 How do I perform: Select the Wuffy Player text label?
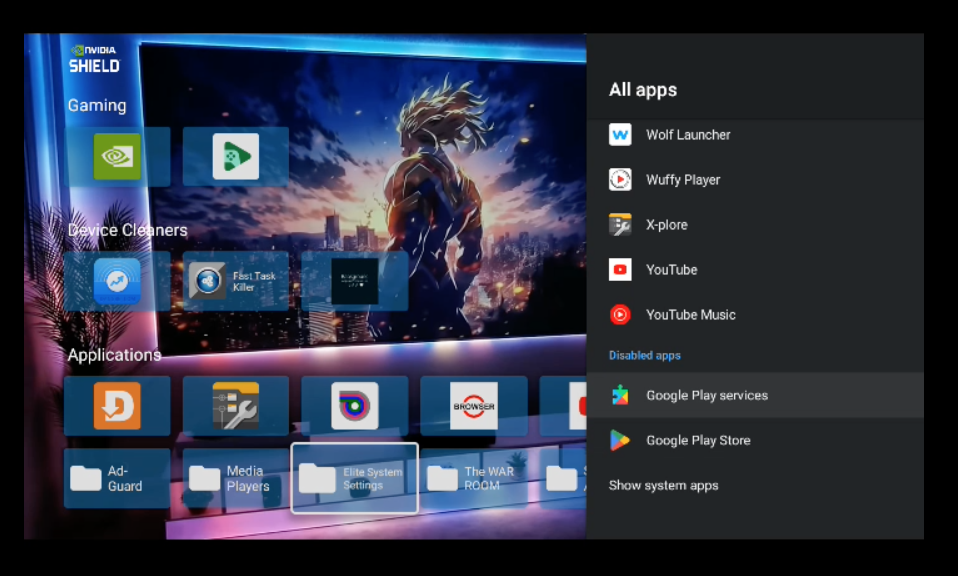(x=683, y=180)
